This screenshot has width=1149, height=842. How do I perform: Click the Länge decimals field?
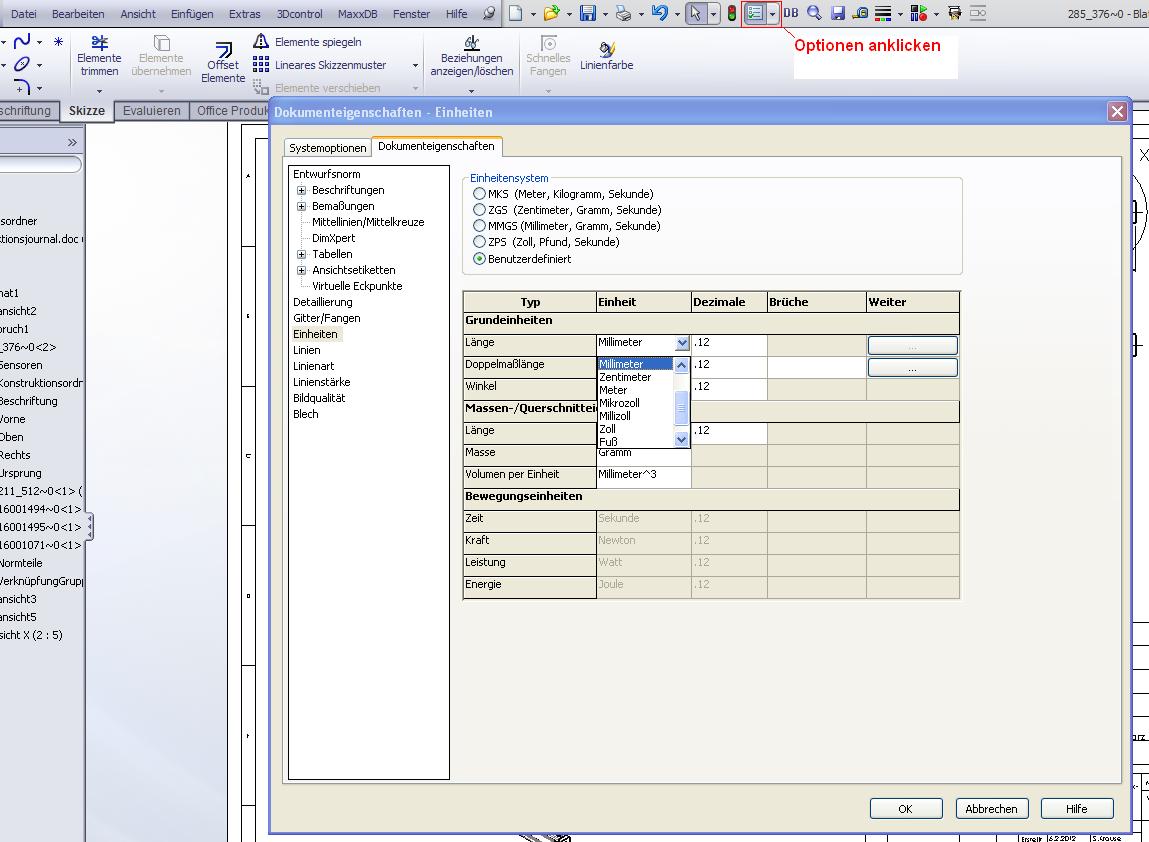[x=729, y=343]
